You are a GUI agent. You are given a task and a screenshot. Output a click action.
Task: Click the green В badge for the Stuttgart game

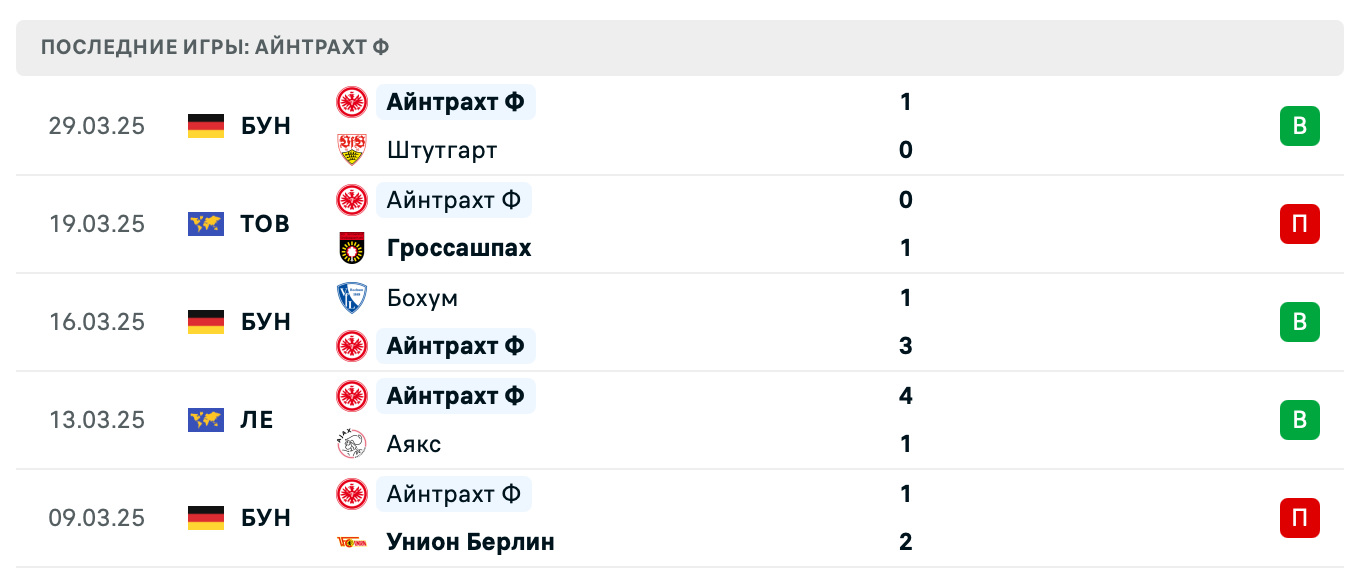coord(1299,126)
